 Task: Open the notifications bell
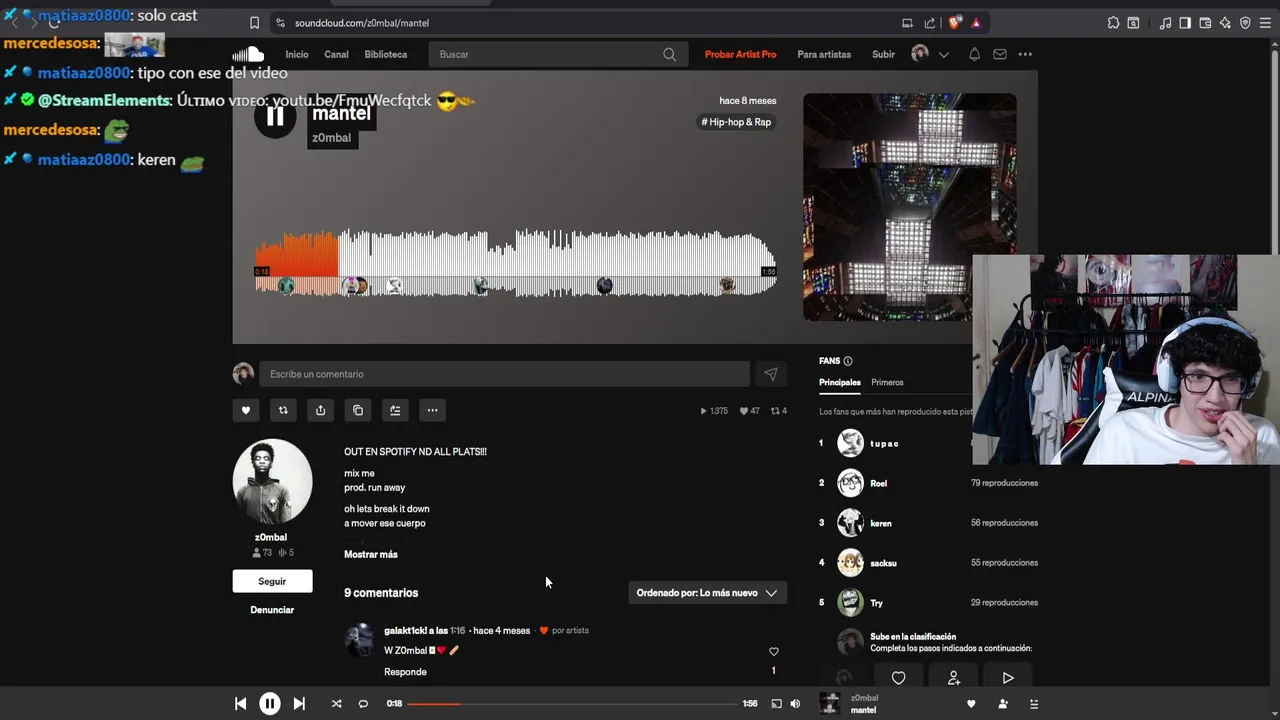tap(974, 54)
